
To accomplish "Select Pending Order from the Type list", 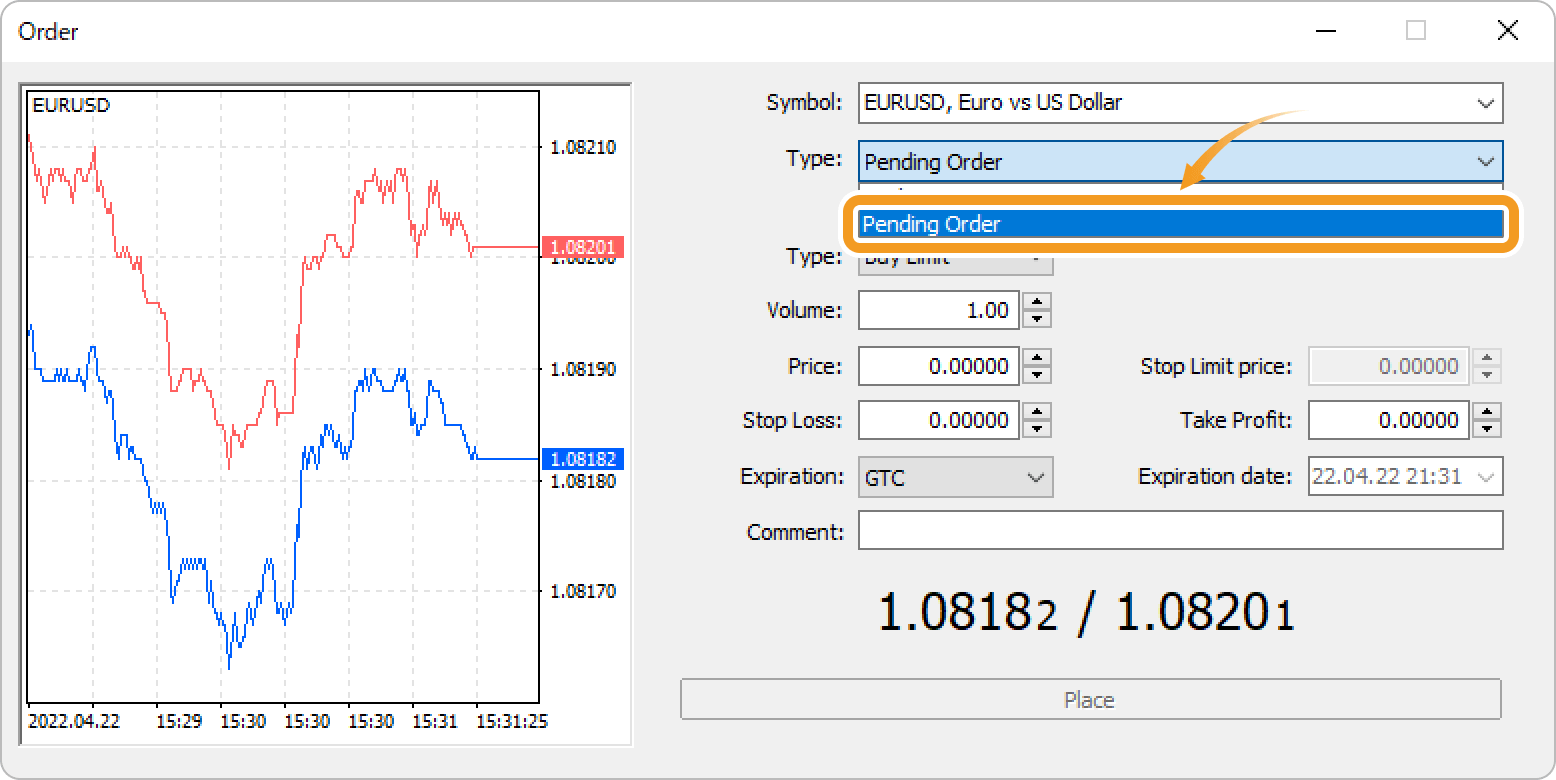I will tap(1180, 224).
